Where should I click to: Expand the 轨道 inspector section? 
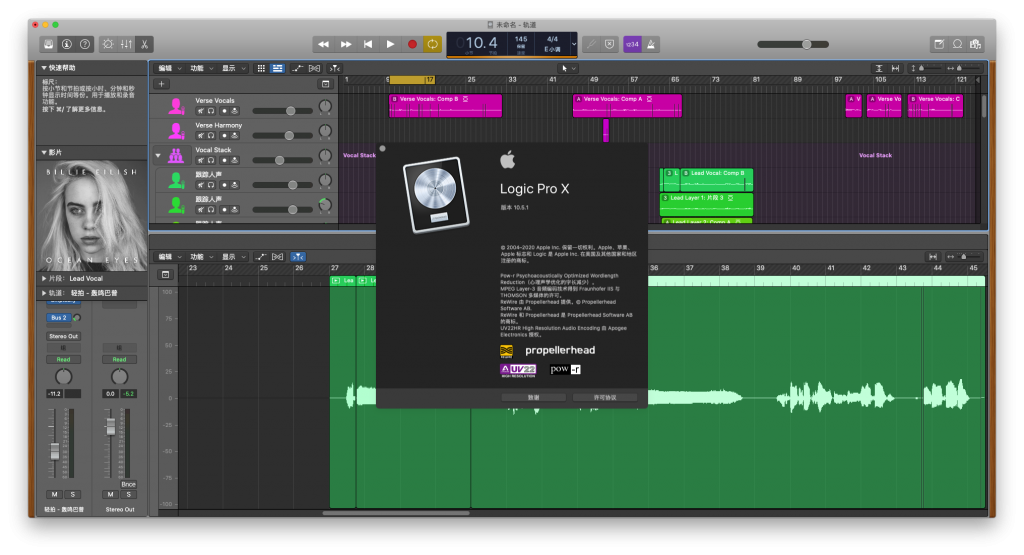pos(44,293)
